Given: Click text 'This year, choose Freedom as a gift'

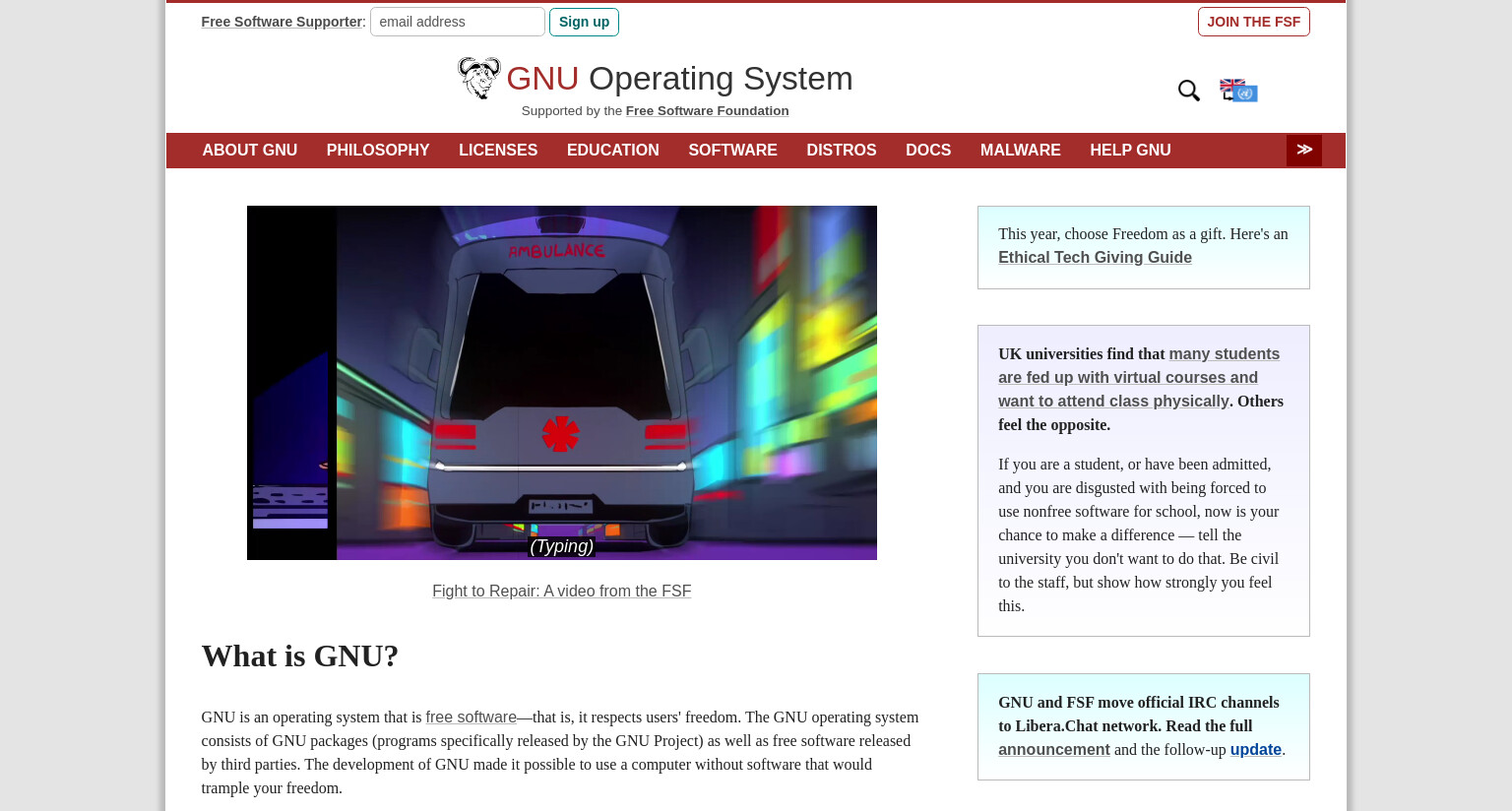Looking at the screenshot, I should point(1111,234).
